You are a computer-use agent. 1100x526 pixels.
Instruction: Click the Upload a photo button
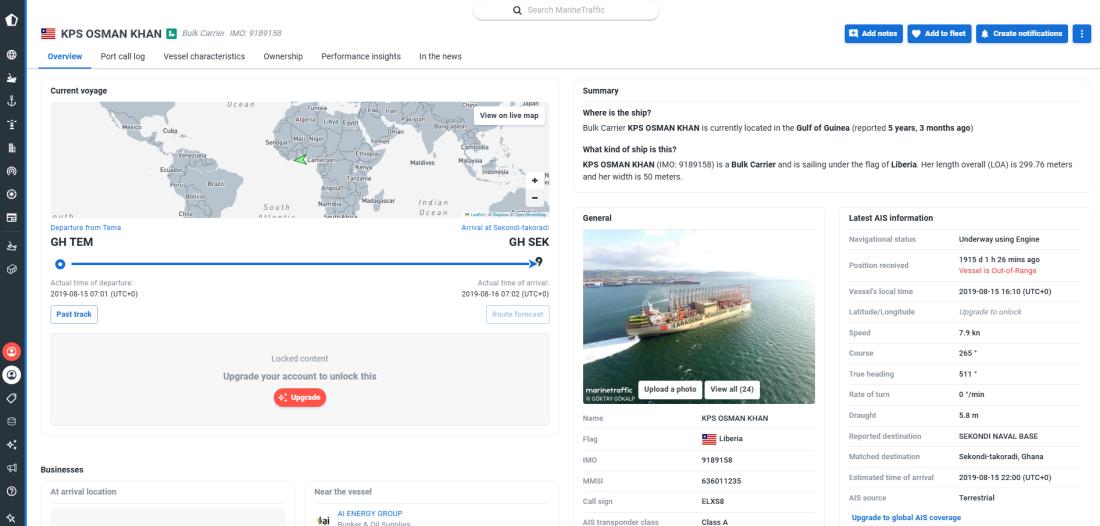pyautogui.click(x=670, y=389)
